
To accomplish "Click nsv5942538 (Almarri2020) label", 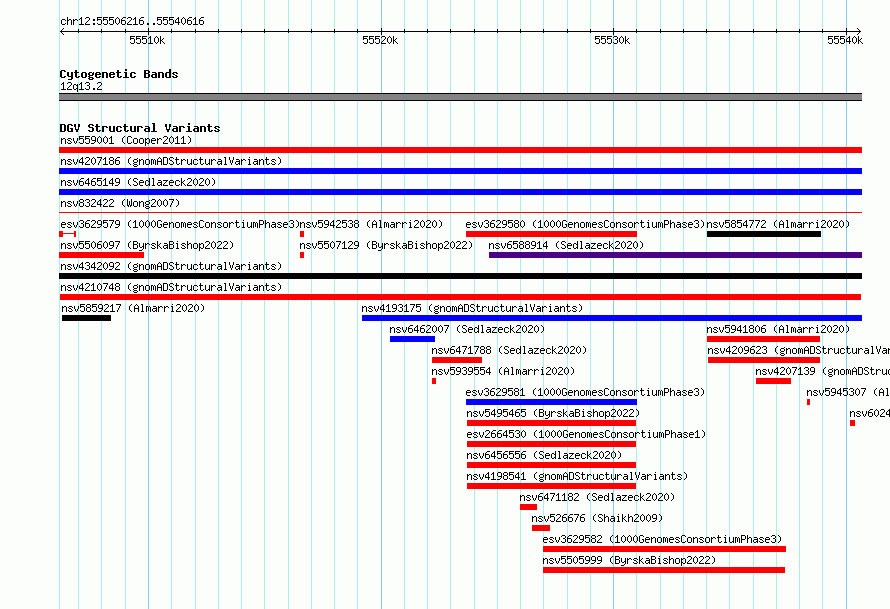I will point(371,224).
